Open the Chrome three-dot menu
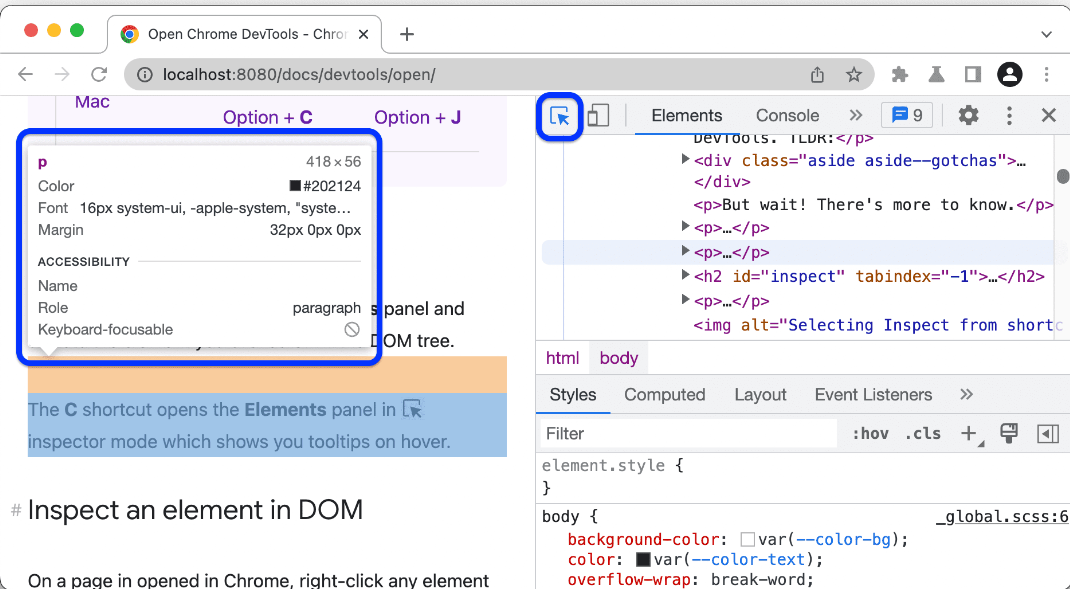The height and width of the screenshot is (589, 1070). pyautogui.click(x=1046, y=74)
